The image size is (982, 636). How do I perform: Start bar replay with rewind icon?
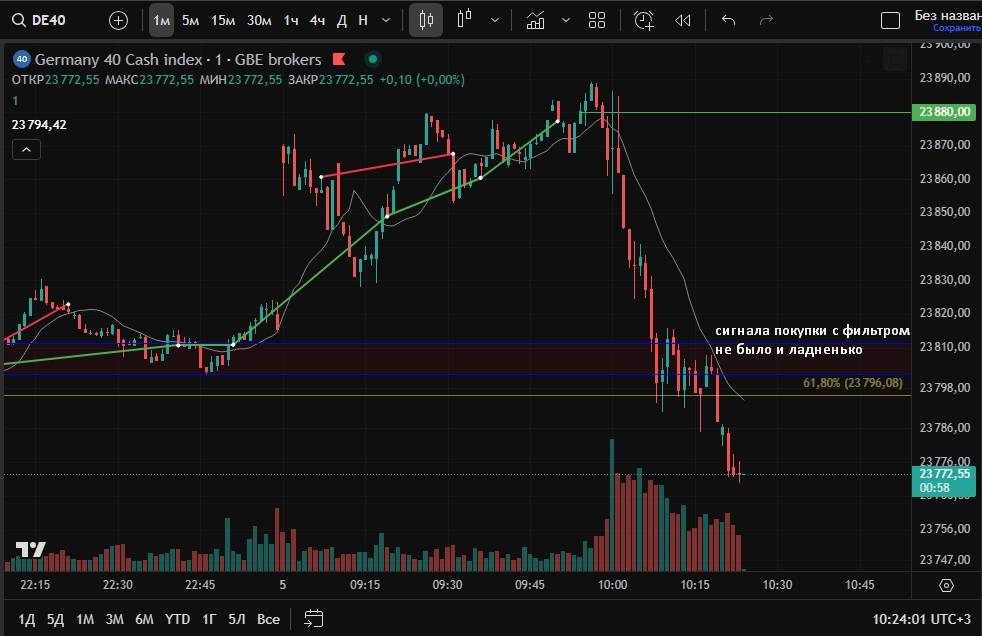[683, 20]
